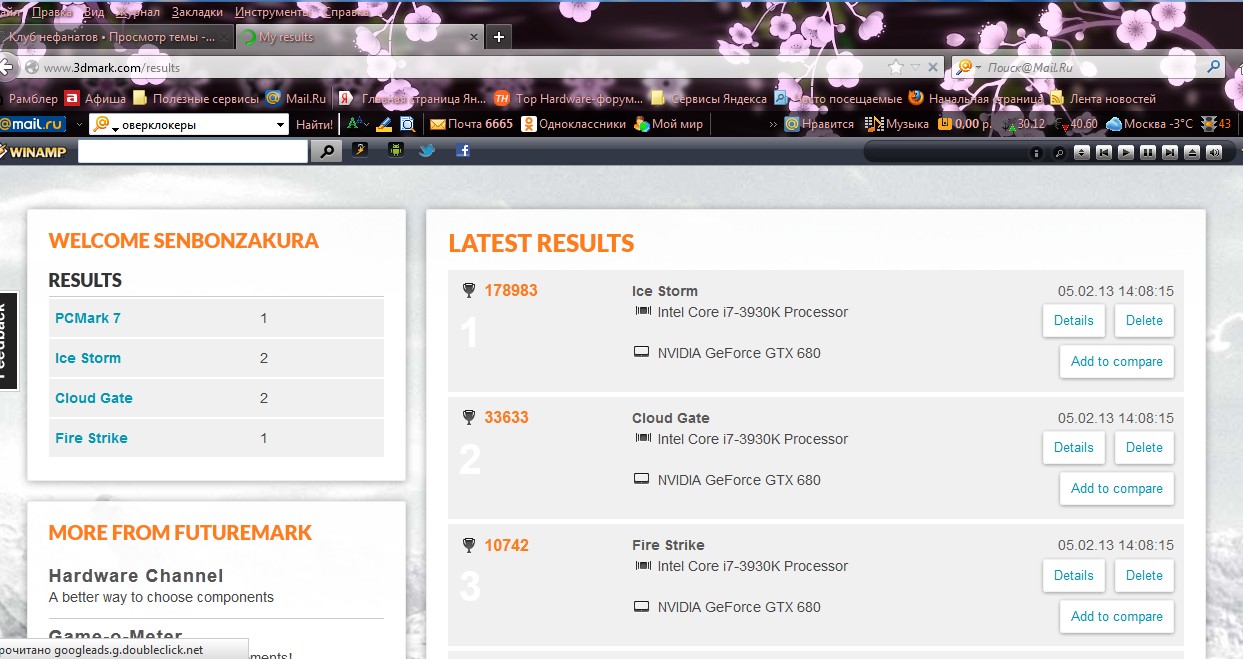Click the Android icon in Winamp toolbar

click(395, 151)
